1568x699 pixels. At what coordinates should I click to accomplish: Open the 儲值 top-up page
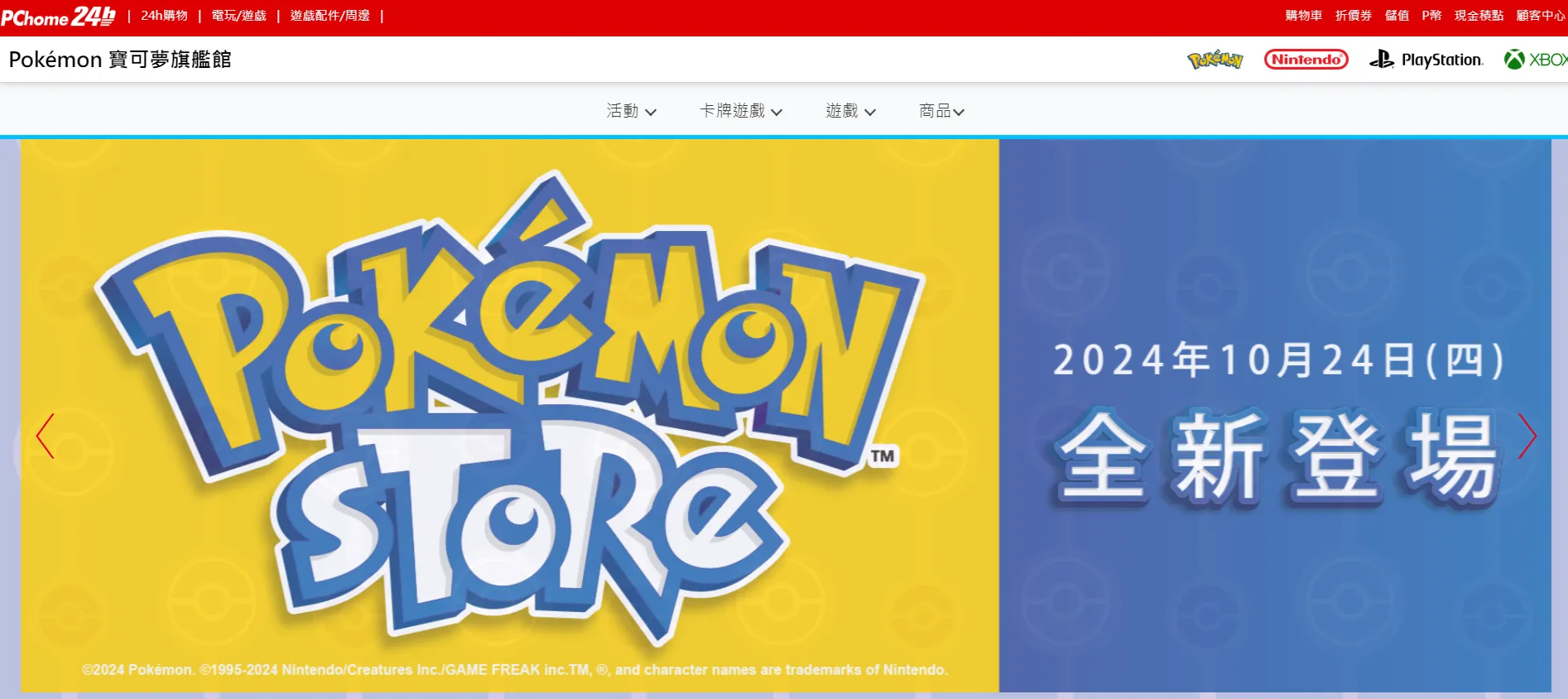1397,16
